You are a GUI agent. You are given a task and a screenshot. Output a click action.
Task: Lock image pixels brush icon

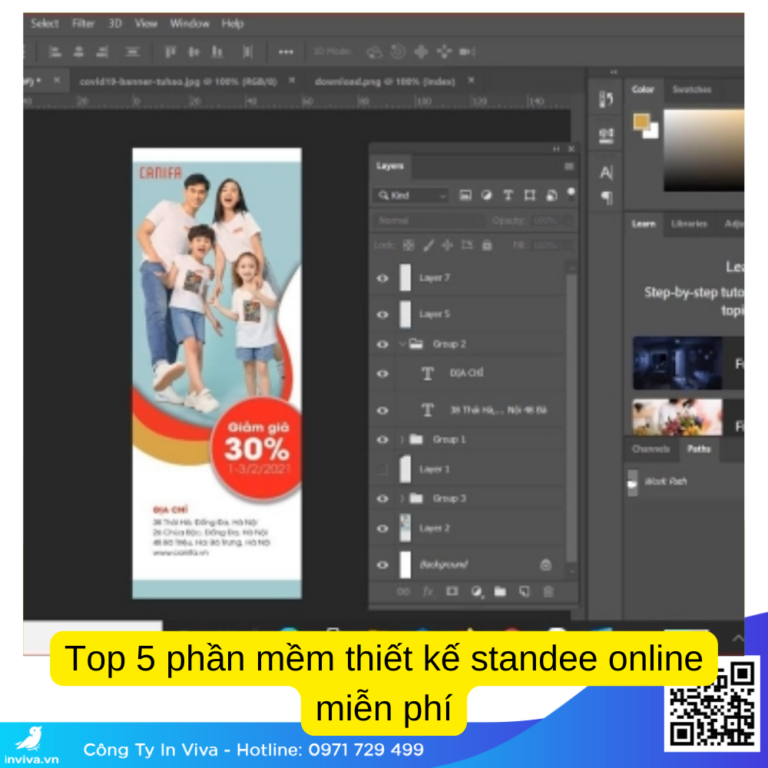pyautogui.click(x=429, y=245)
